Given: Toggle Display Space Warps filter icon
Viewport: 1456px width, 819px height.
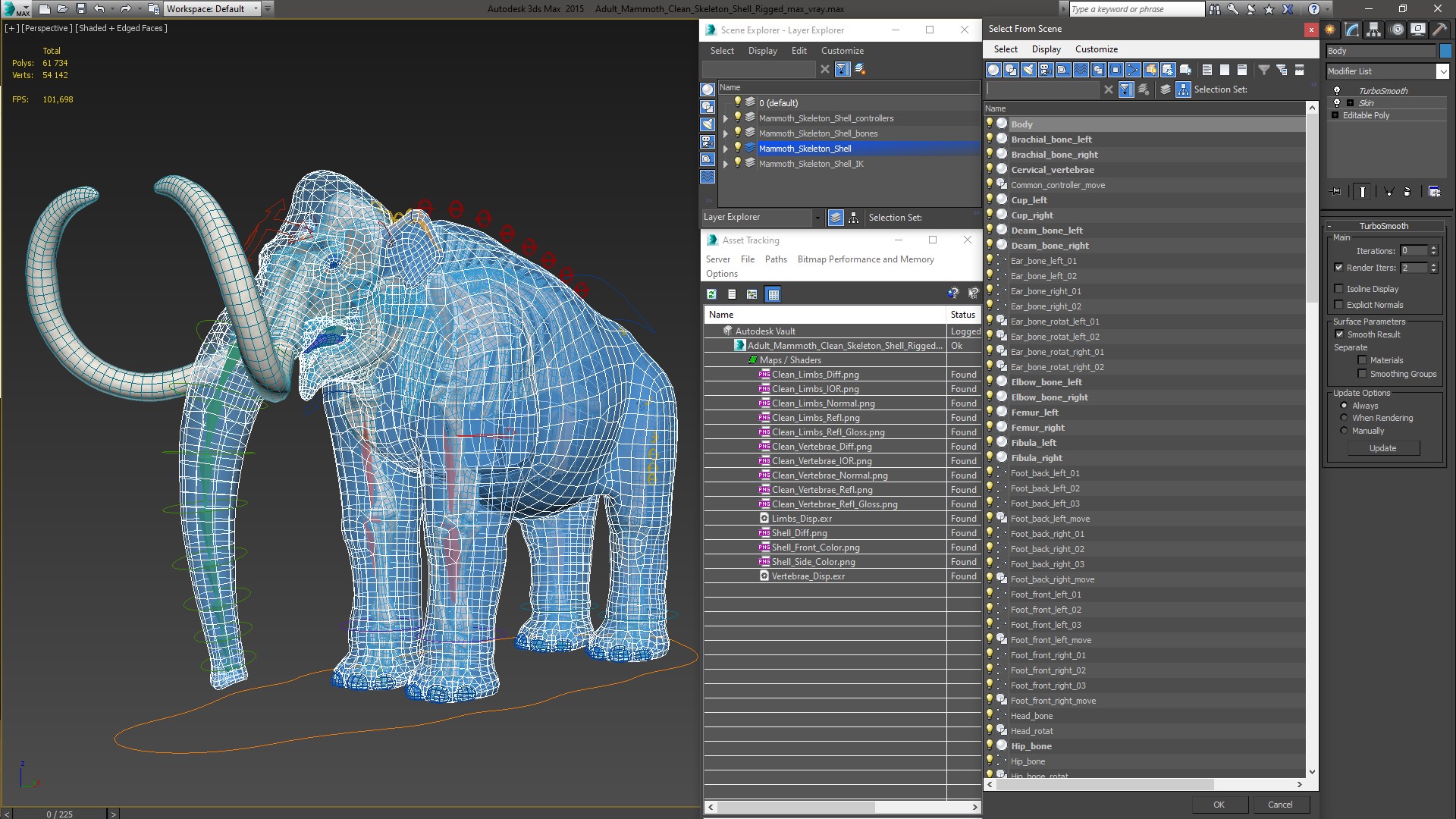Looking at the screenshot, I should [1081, 70].
